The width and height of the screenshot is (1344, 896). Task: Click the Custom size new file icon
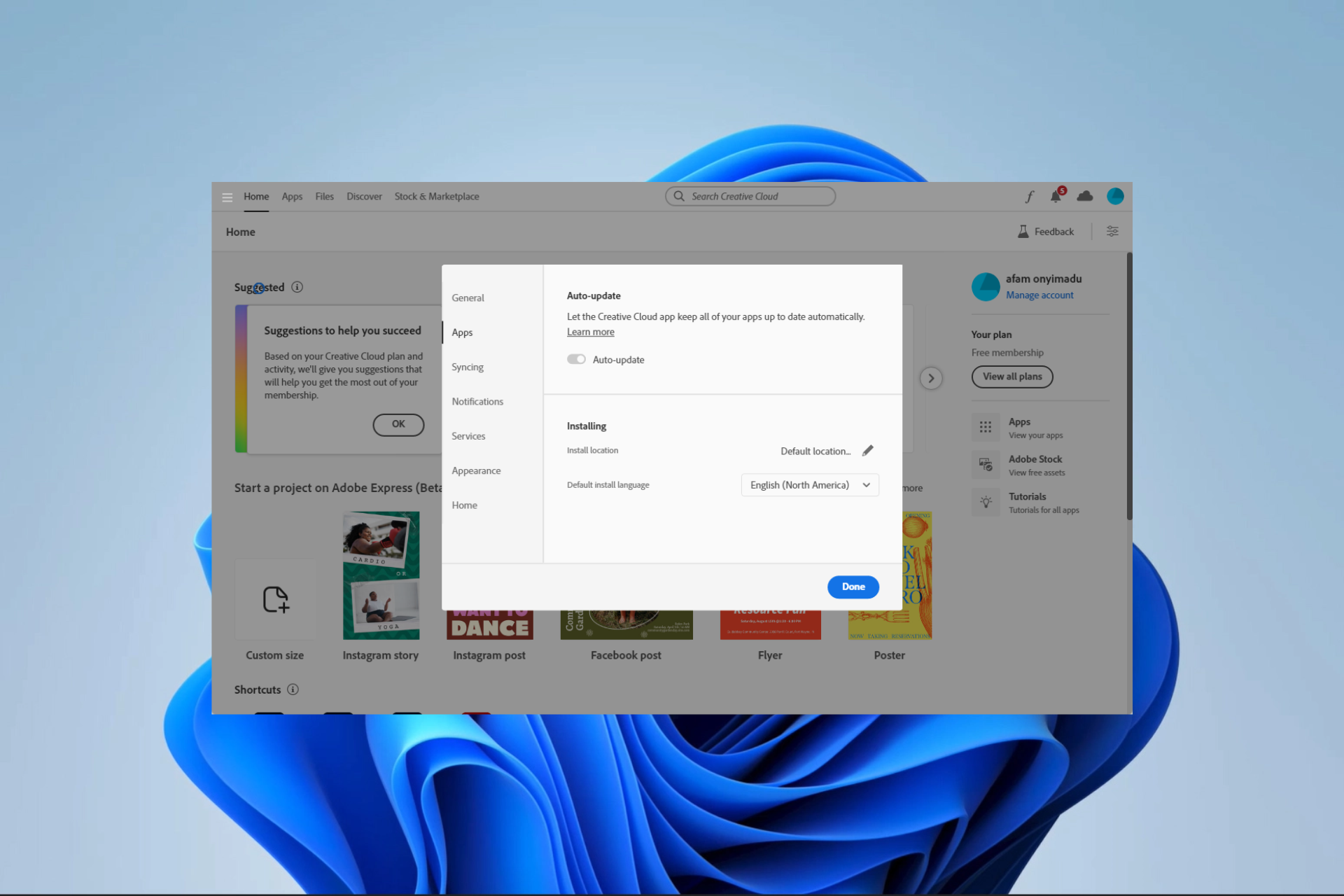pyautogui.click(x=275, y=600)
